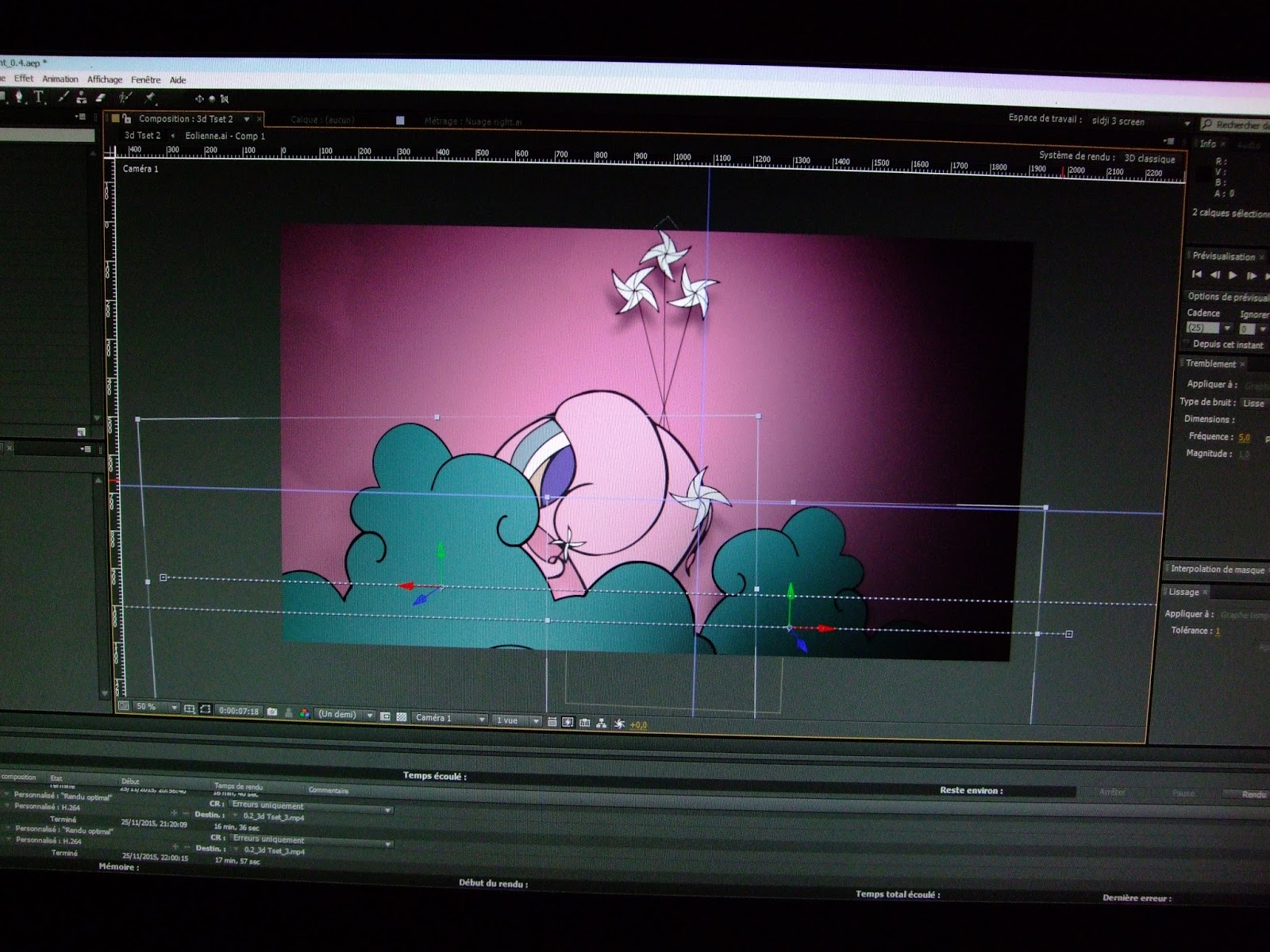The height and width of the screenshot is (952, 1270).
Task: Select the Clone Stamp tool
Action: coord(81,97)
